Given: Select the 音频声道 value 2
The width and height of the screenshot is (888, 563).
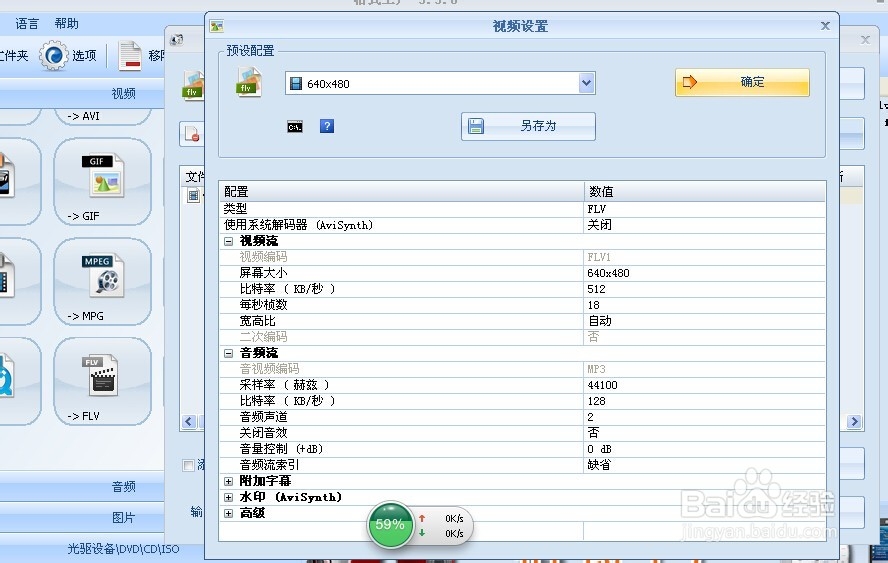Looking at the screenshot, I should [590, 417].
